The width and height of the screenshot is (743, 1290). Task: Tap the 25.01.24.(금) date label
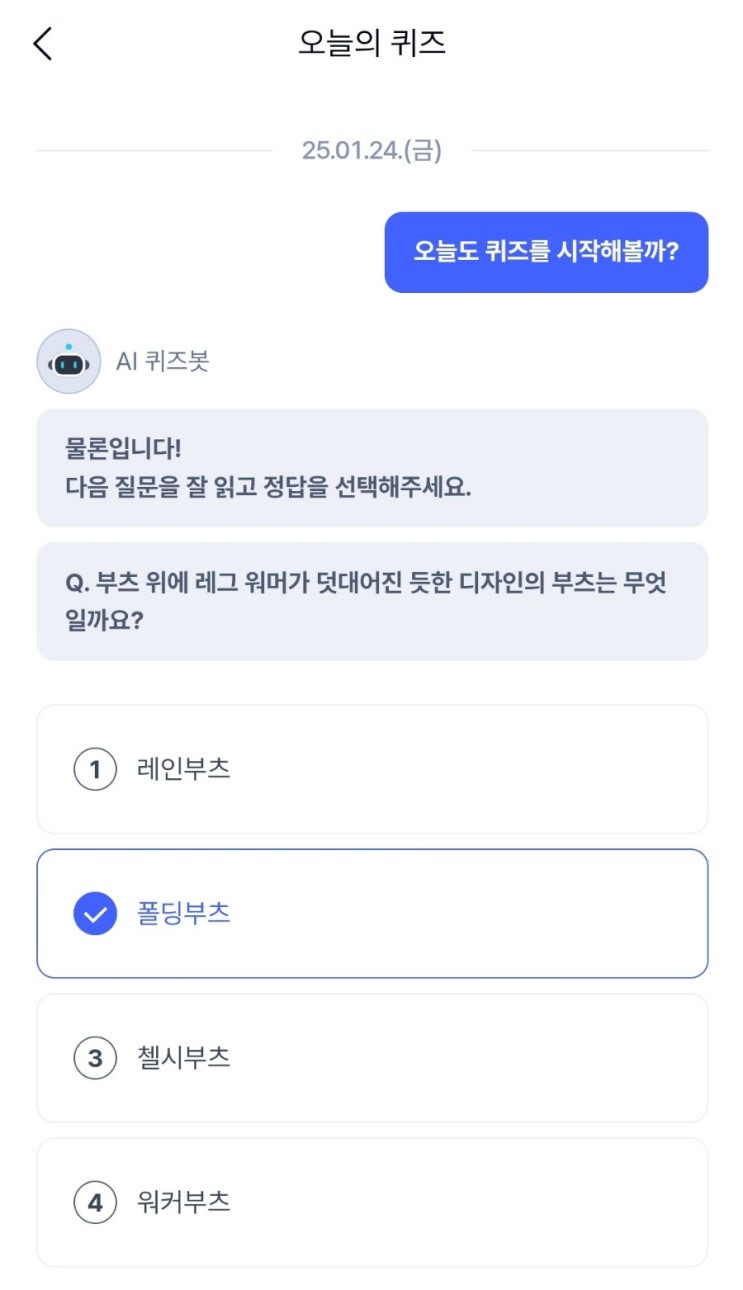click(x=372, y=151)
